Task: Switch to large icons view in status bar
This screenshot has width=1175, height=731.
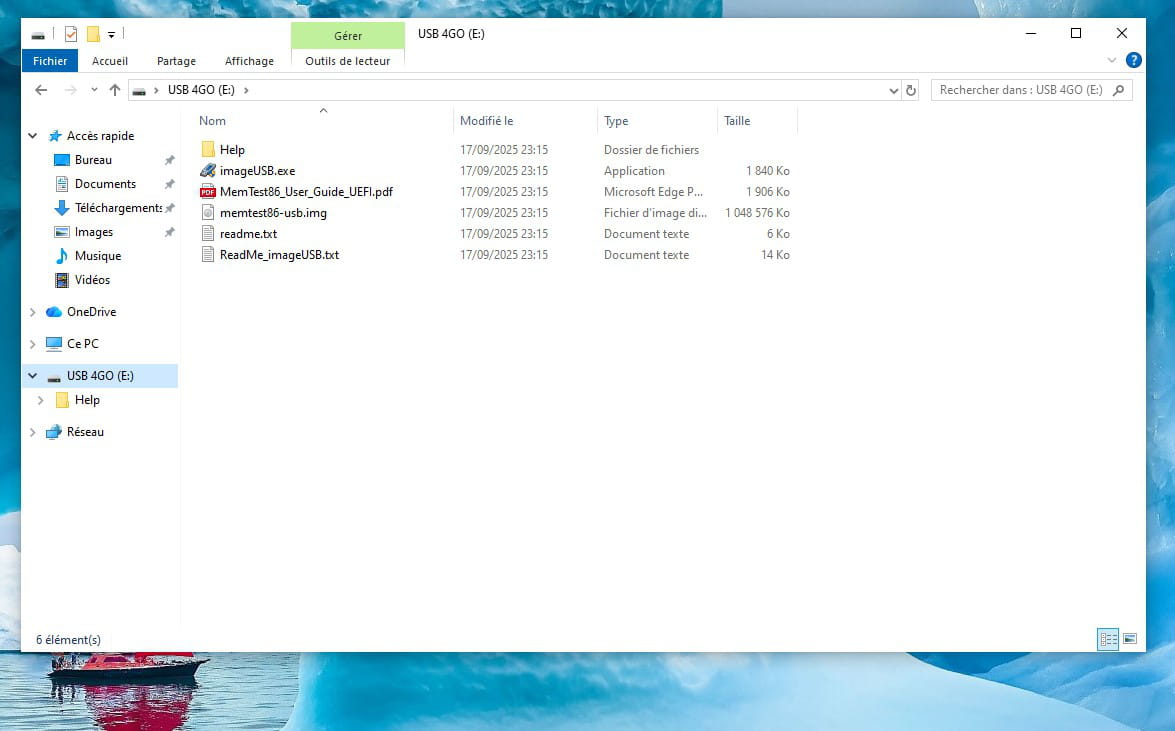Action: click(x=1130, y=639)
